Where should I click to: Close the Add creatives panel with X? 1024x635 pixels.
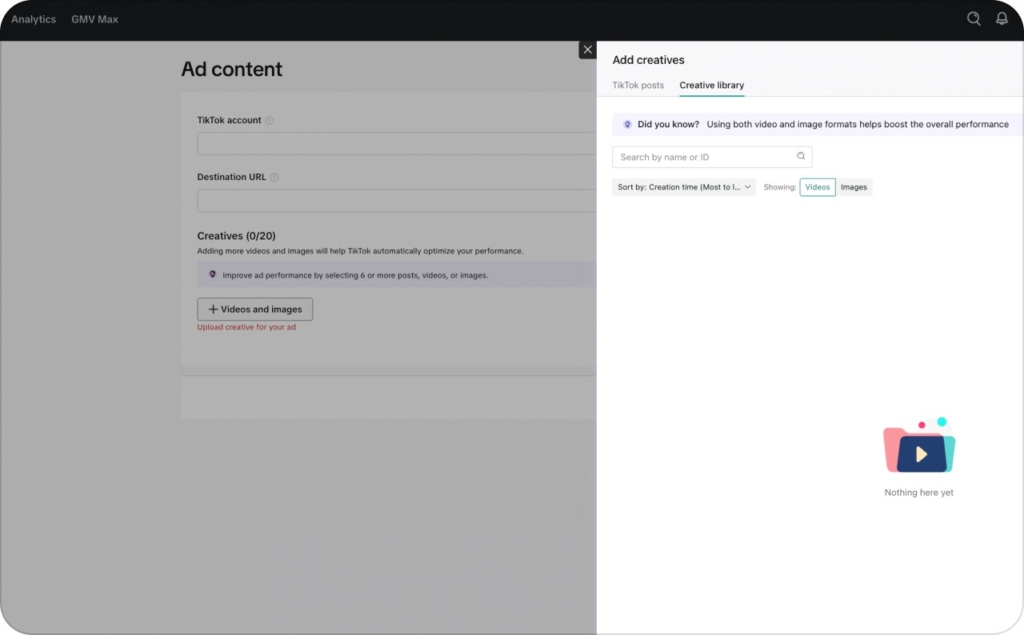588,50
